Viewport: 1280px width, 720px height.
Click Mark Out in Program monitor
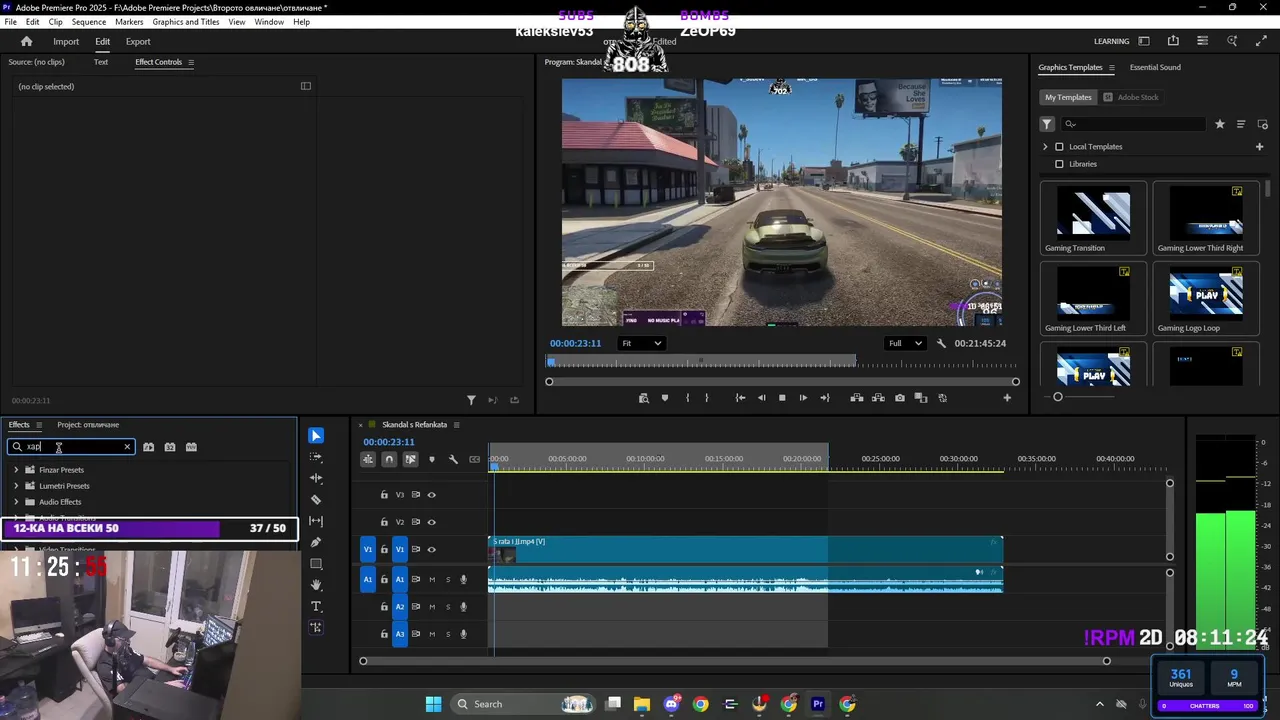coord(707,398)
